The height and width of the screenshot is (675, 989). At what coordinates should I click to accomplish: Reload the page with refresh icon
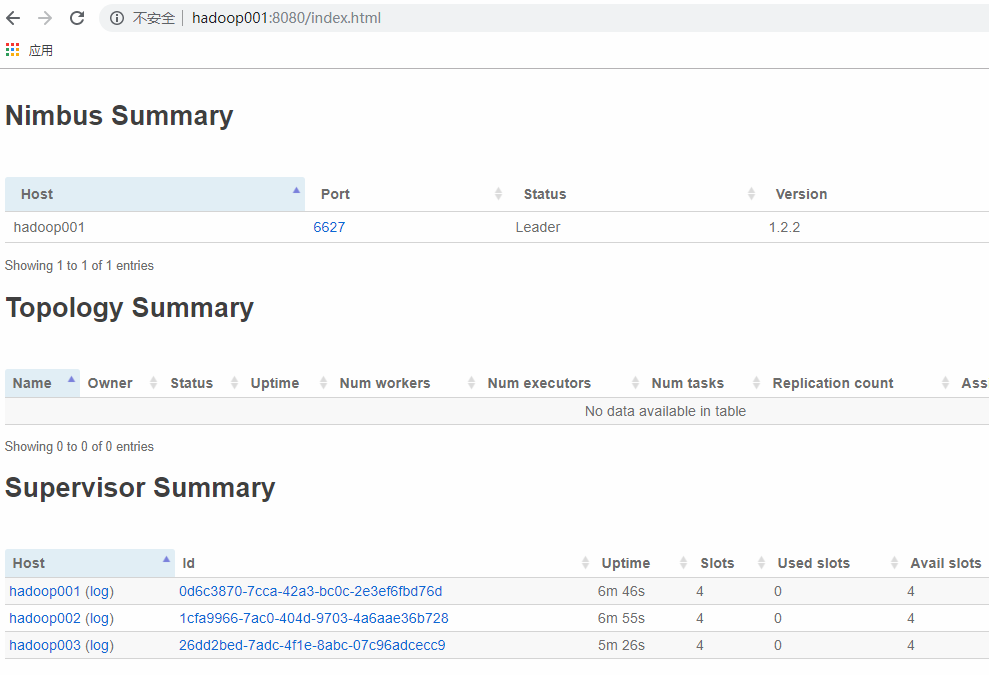coord(77,18)
